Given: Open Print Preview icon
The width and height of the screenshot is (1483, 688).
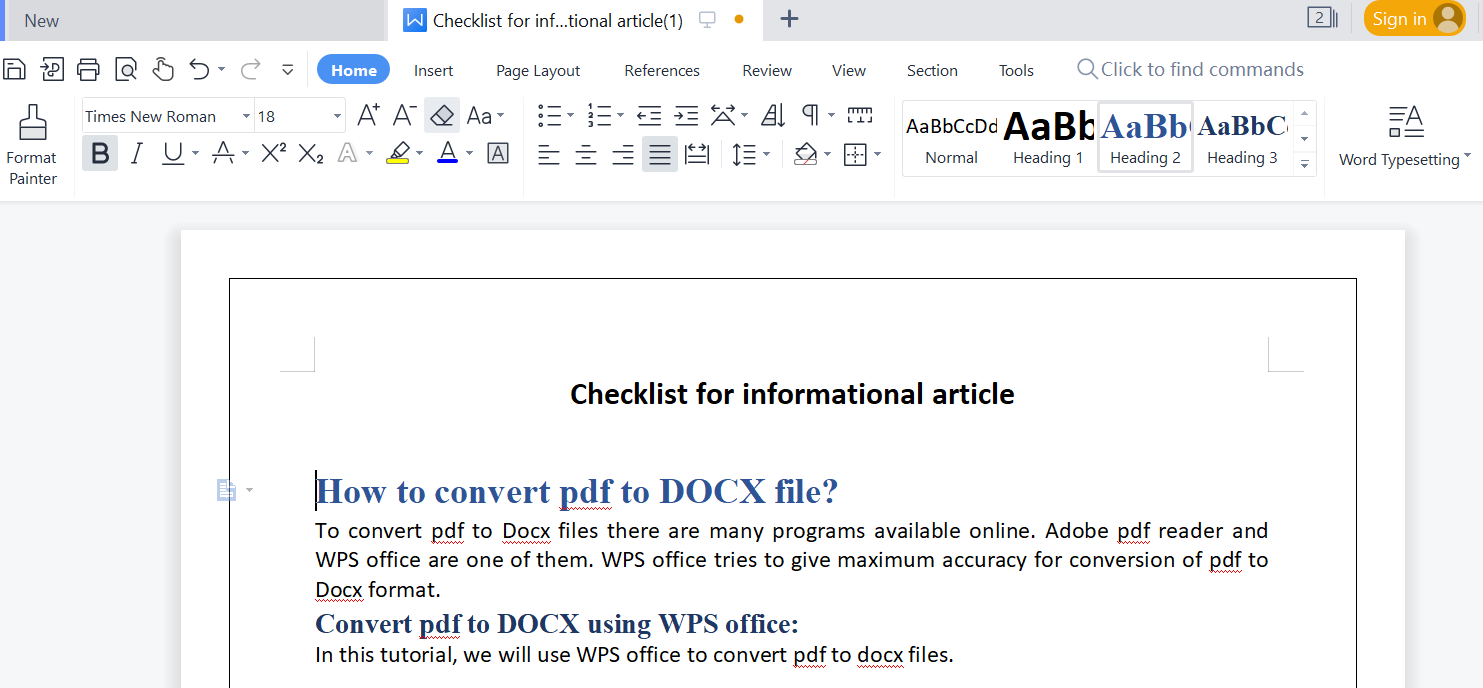Looking at the screenshot, I should coord(126,69).
